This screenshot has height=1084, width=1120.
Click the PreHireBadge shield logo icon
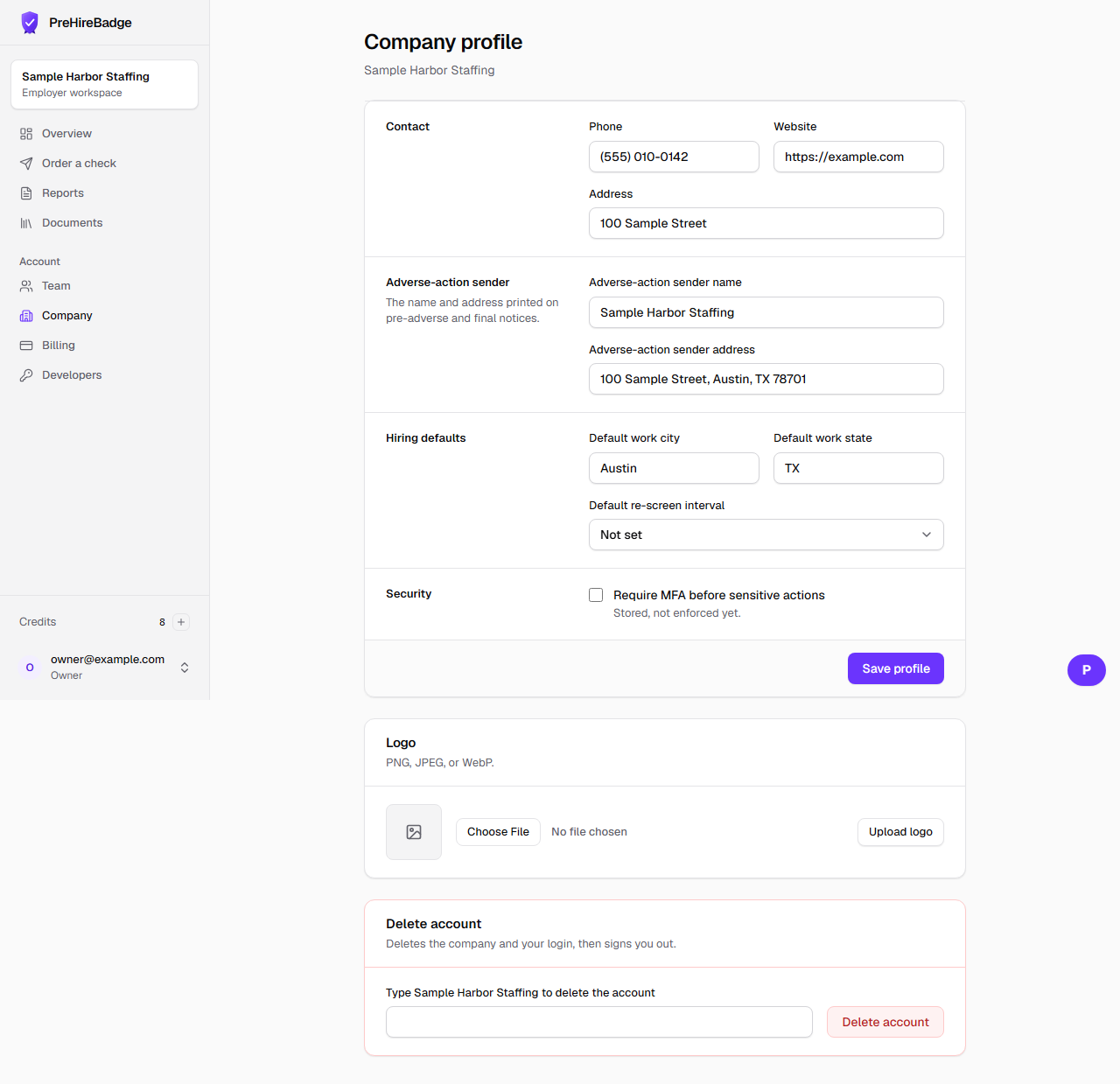(x=30, y=23)
